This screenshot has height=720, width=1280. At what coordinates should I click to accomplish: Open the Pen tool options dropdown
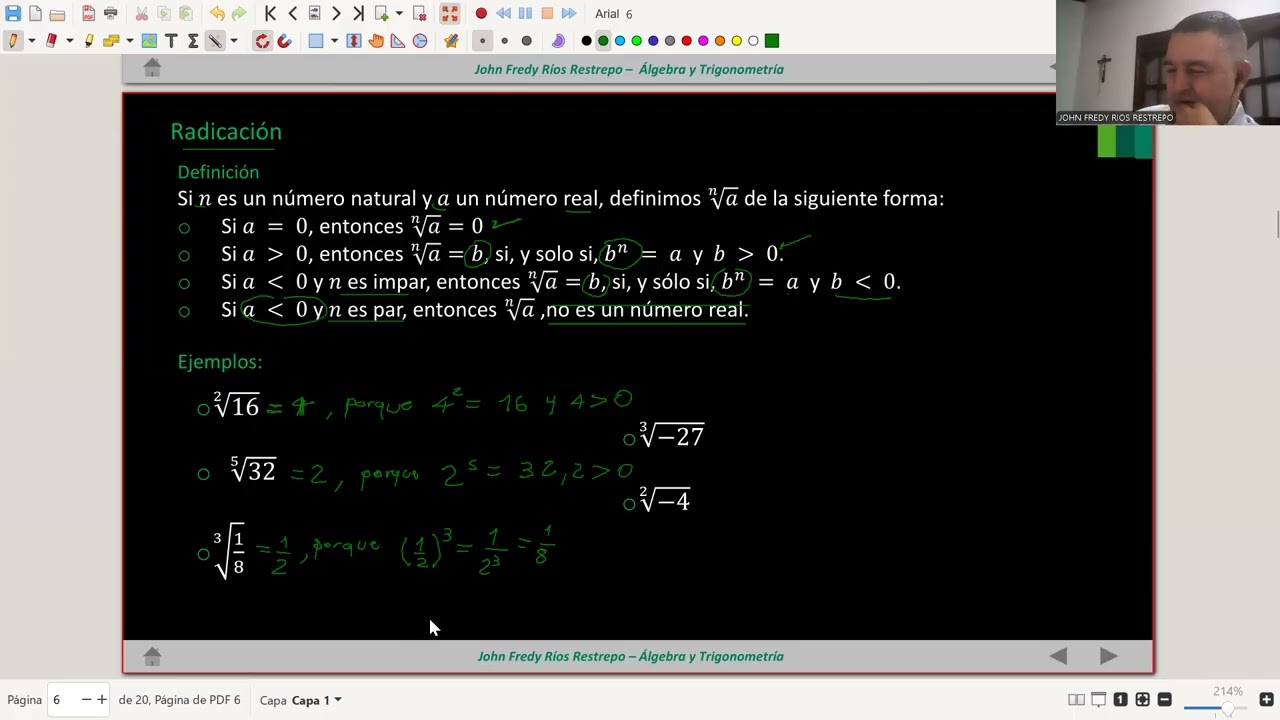32,41
